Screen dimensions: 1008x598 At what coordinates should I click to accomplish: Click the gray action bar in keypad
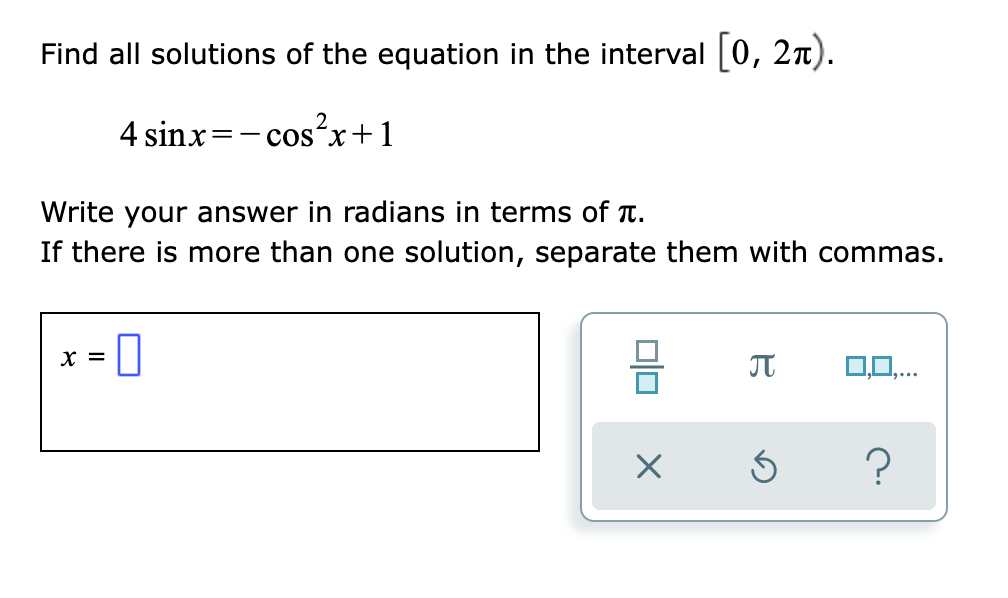764,466
